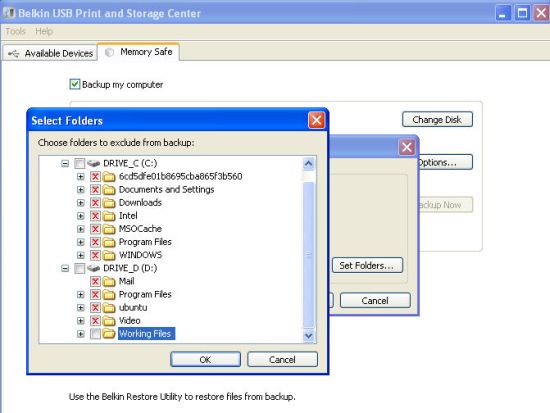Expand the 6cd5dfe01b8695cba865f3b560 folder
This screenshot has height=413, width=550.
(81, 176)
